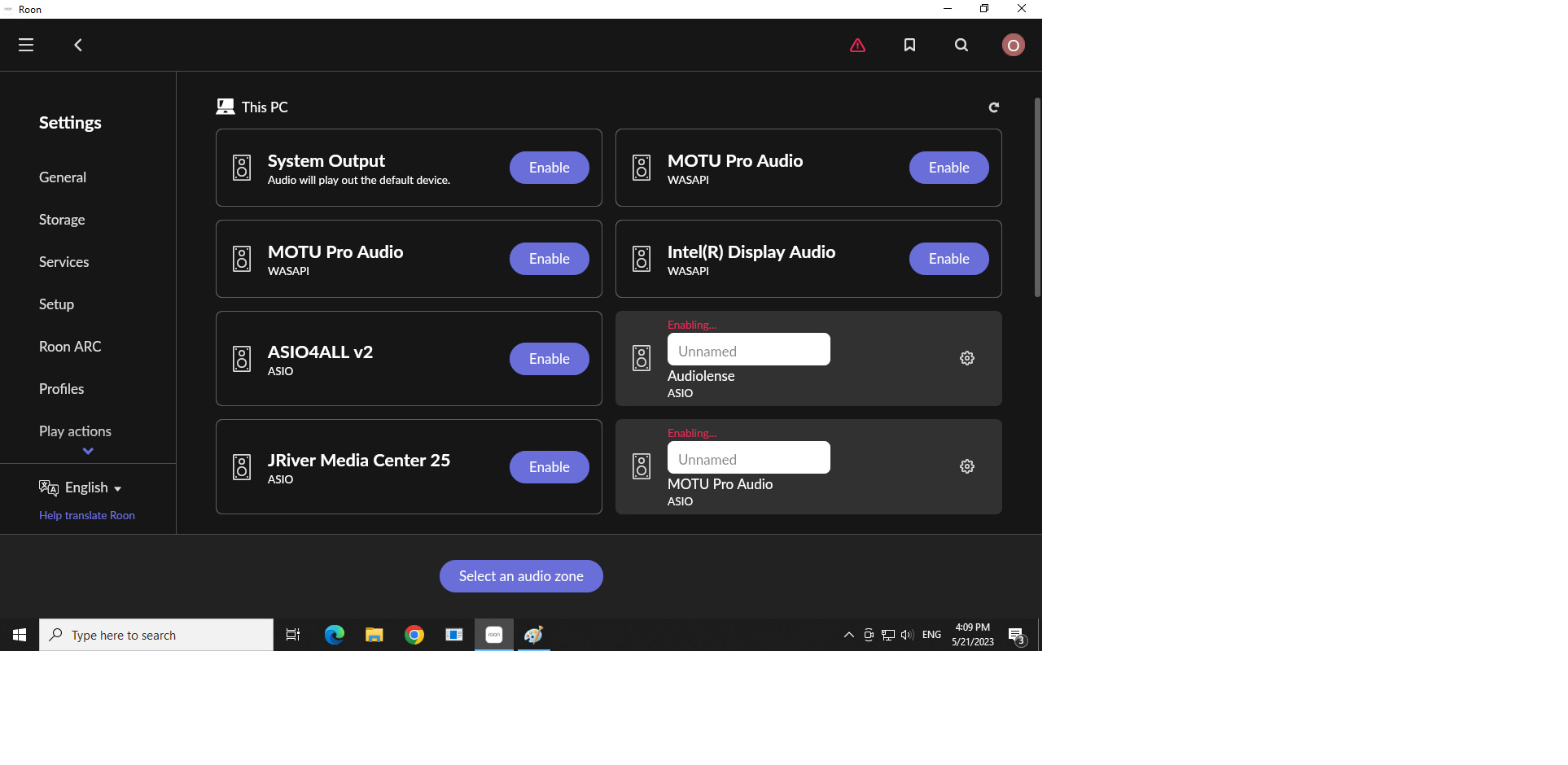This screenshot has height=765, width=1568.
Task: Click the speaker icon of JRiver Media Center 25
Action: (x=242, y=467)
